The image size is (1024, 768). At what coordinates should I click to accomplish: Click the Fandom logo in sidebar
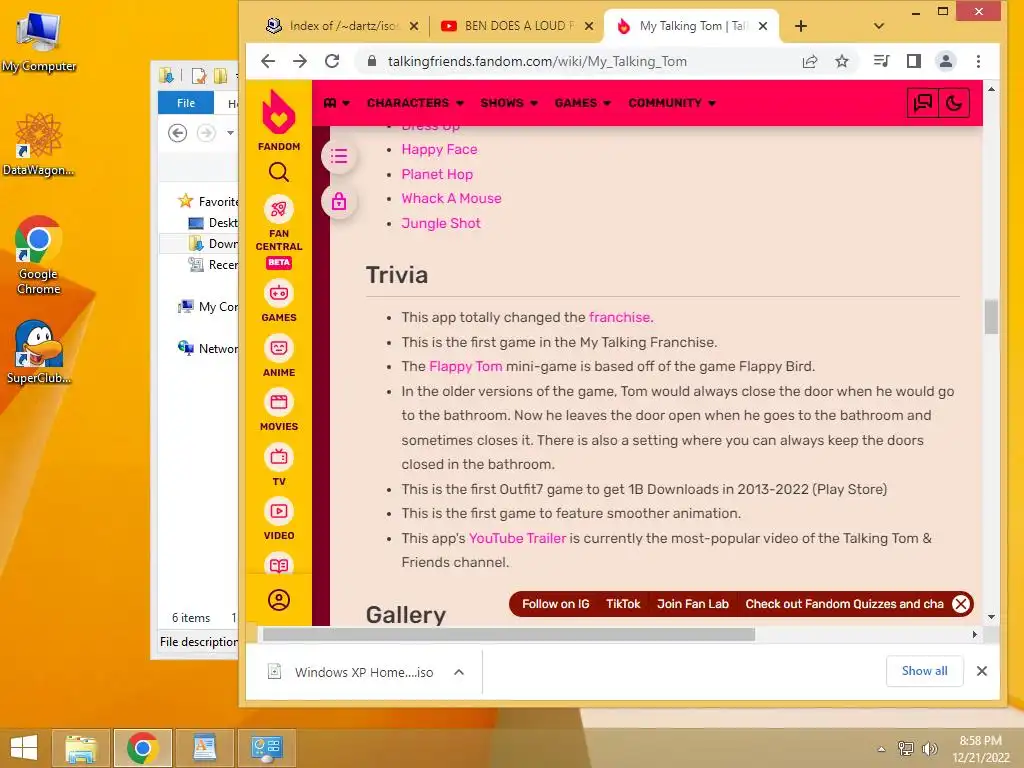click(279, 121)
